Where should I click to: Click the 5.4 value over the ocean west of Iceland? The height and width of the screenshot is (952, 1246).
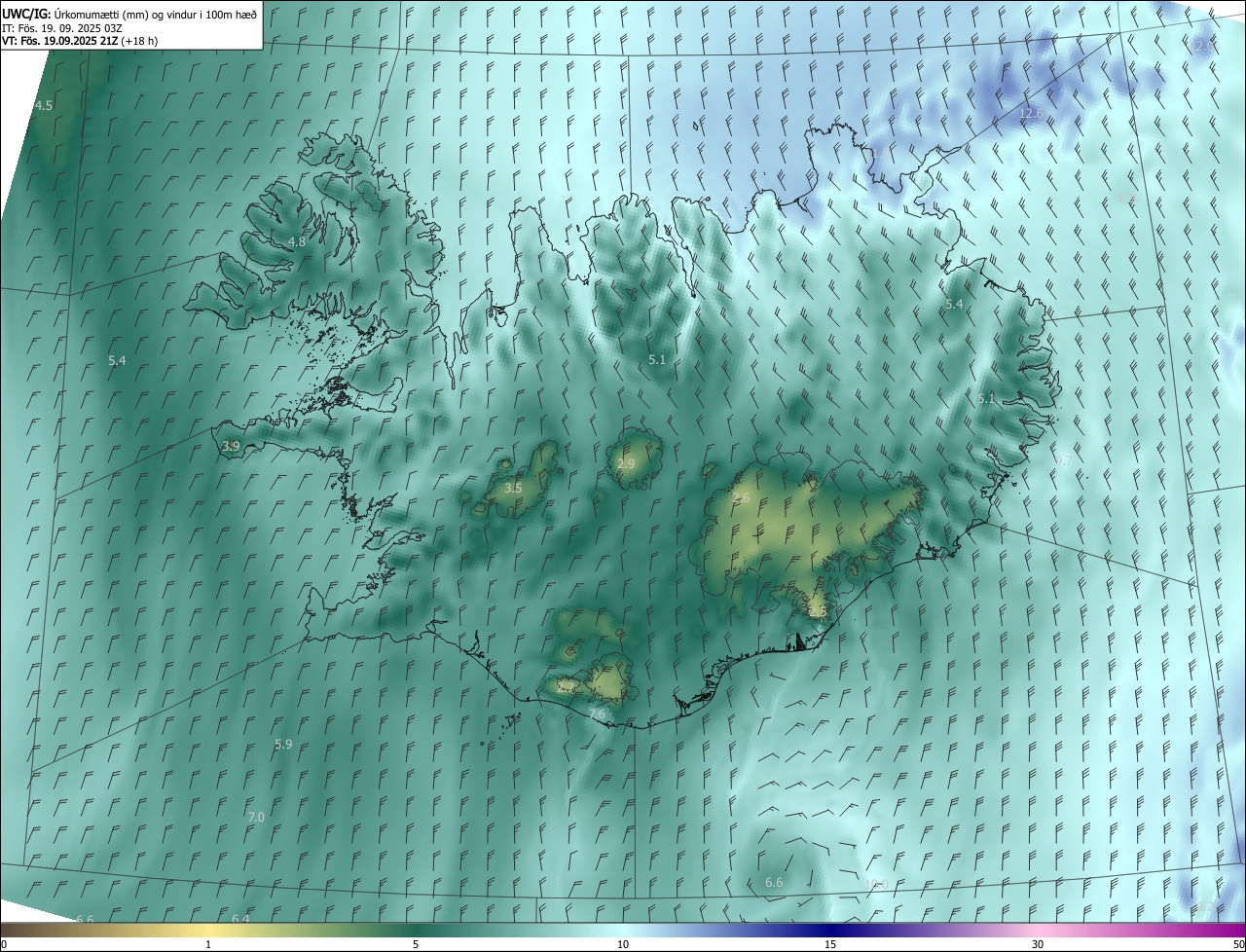click(x=117, y=361)
